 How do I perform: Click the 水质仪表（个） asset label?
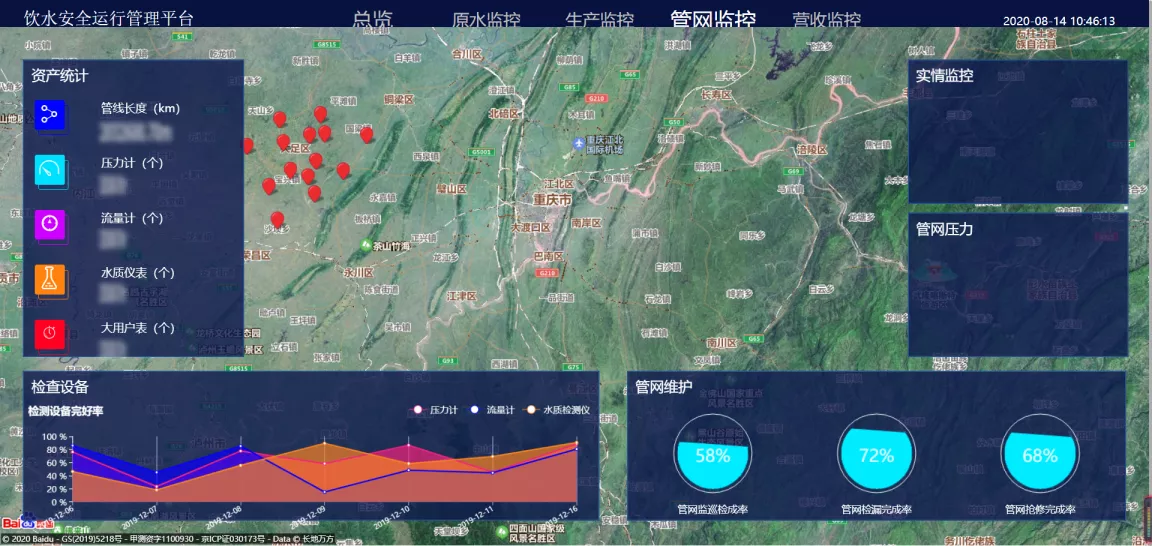[137, 272]
